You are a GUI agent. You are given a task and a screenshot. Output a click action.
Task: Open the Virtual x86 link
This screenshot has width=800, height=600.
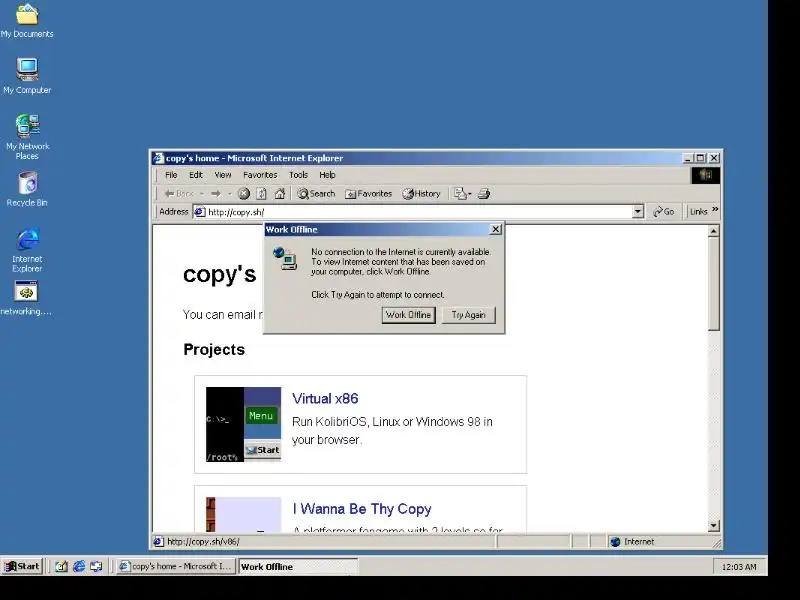coord(325,398)
